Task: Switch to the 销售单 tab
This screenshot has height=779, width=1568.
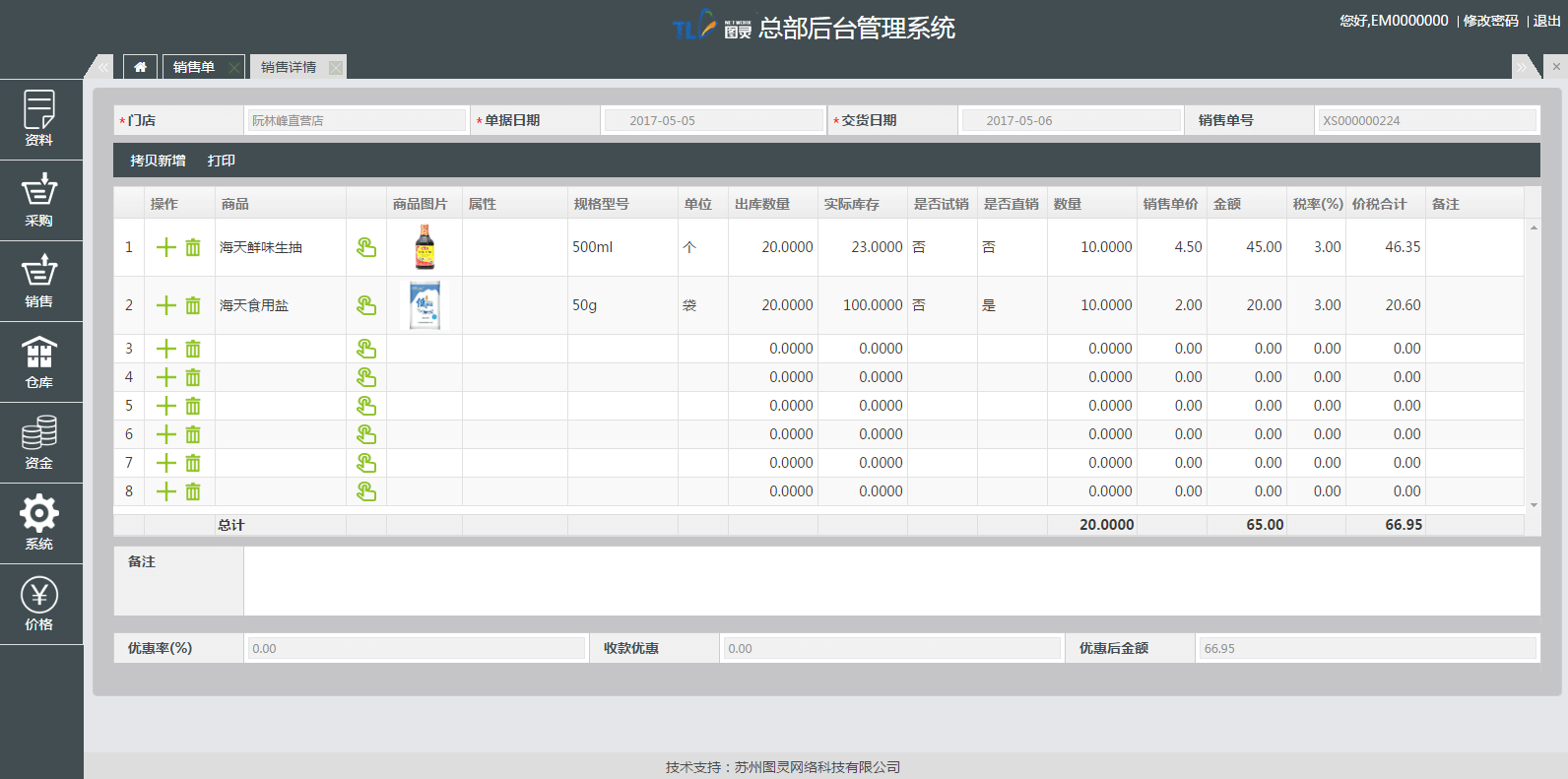Action: click(x=194, y=67)
